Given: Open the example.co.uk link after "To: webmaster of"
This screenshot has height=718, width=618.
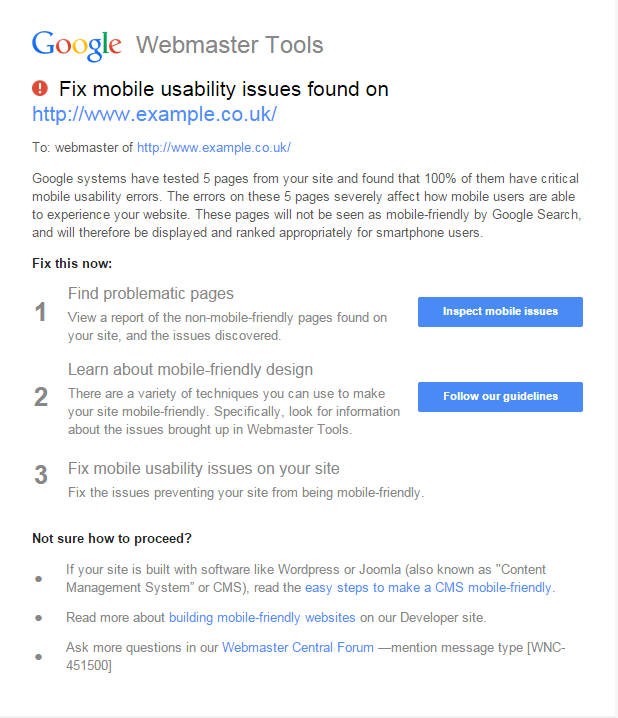Looking at the screenshot, I should click(214, 147).
